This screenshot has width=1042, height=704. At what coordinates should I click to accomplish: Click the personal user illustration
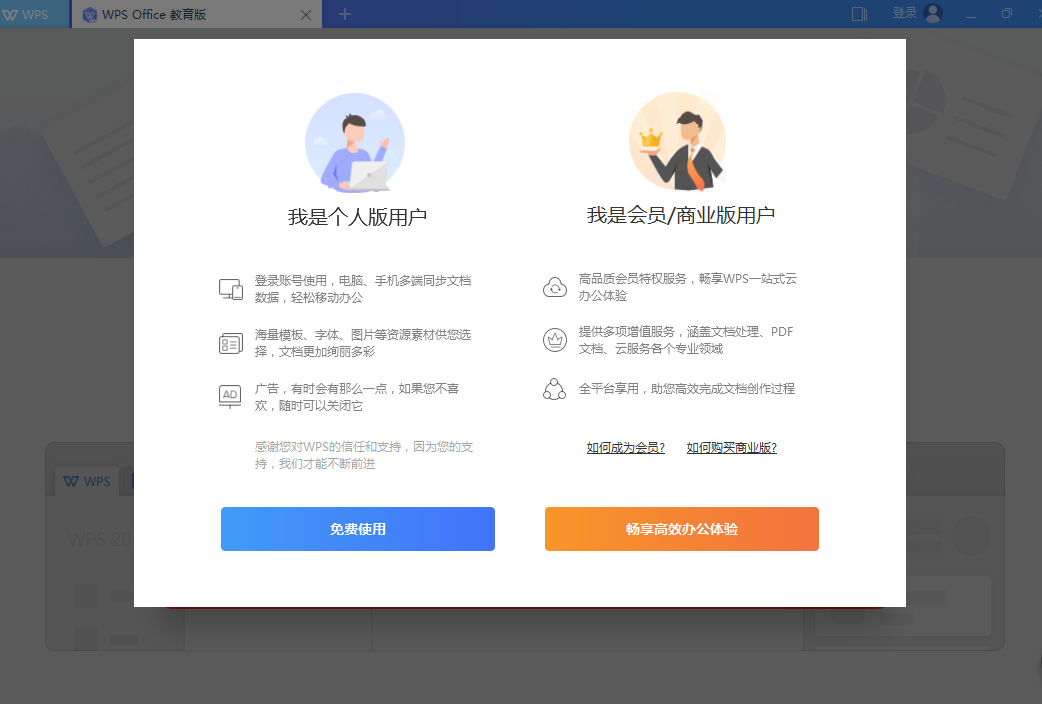tap(355, 142)
